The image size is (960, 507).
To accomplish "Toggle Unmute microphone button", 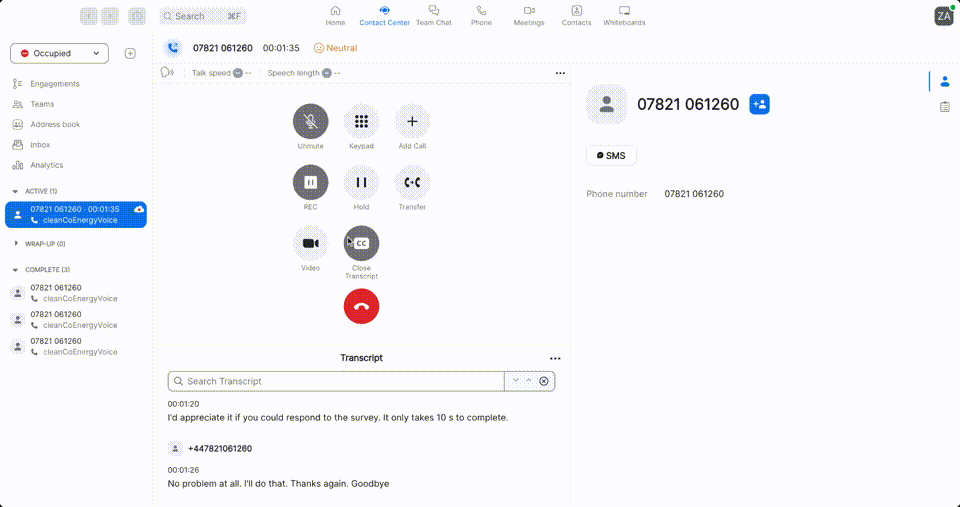I will (x=310, y=122).
